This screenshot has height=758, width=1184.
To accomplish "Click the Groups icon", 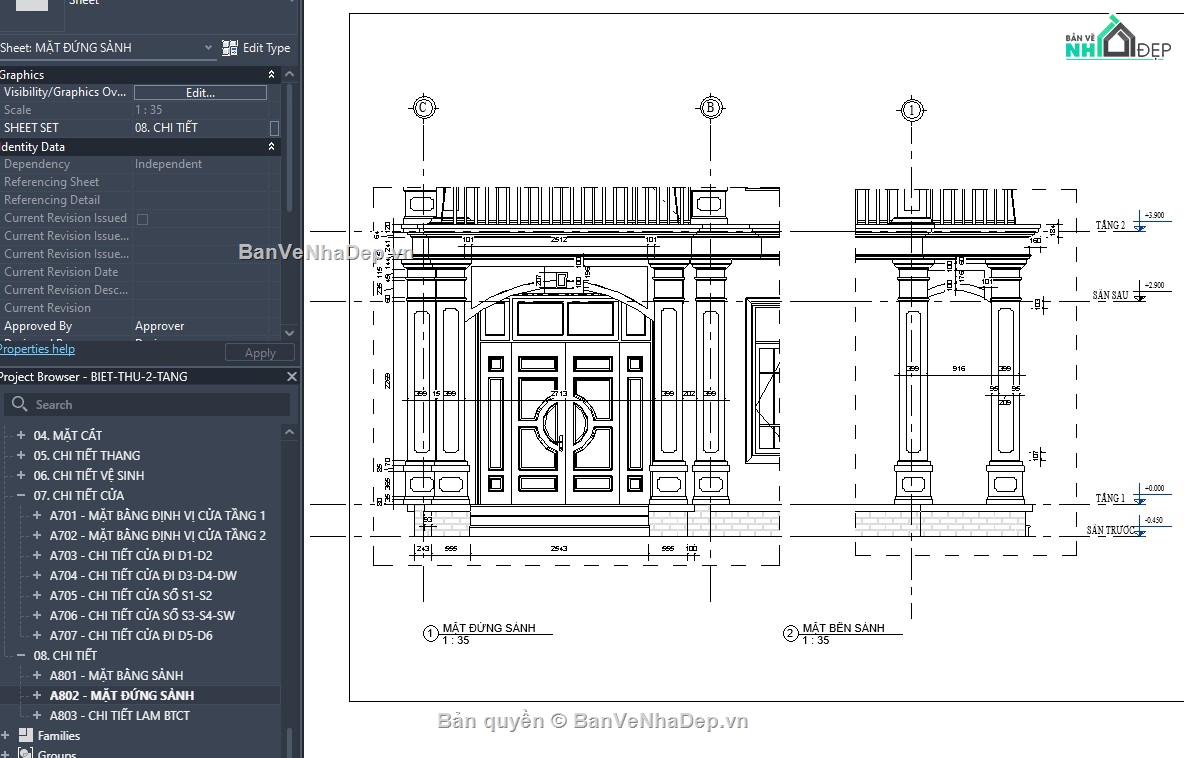I will pos(26,753).
